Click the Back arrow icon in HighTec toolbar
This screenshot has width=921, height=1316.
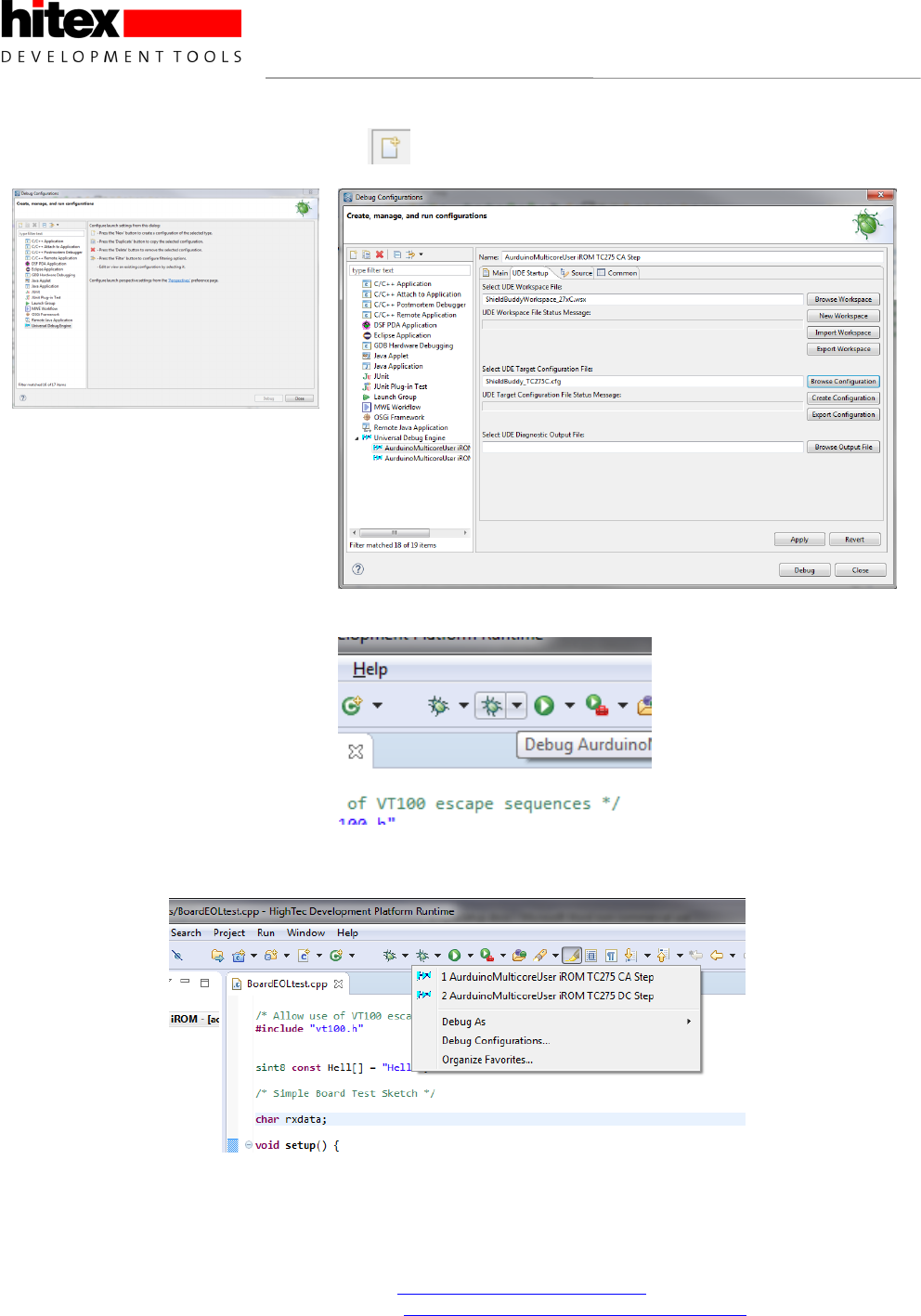pyautogui.click(x=717, y=955)
